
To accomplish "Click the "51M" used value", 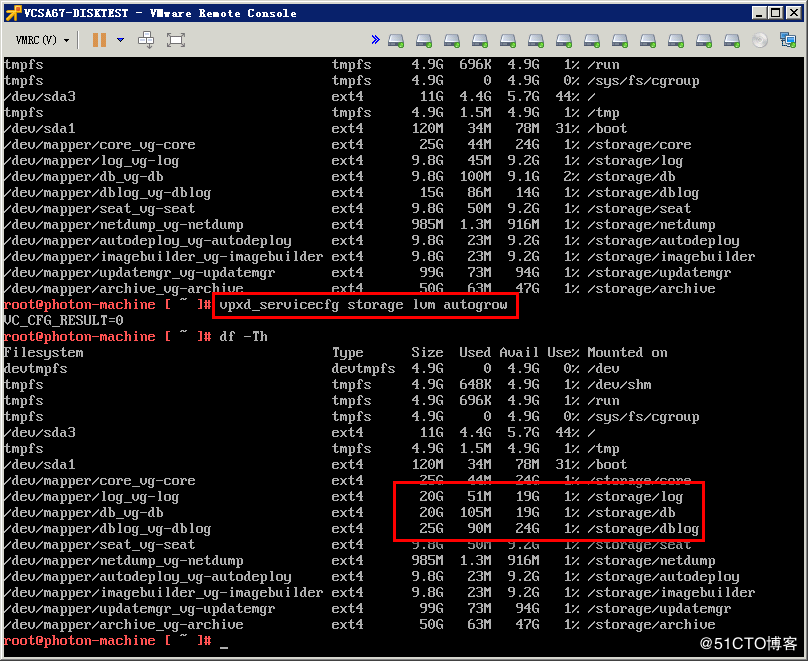I will tap(479, 497).
